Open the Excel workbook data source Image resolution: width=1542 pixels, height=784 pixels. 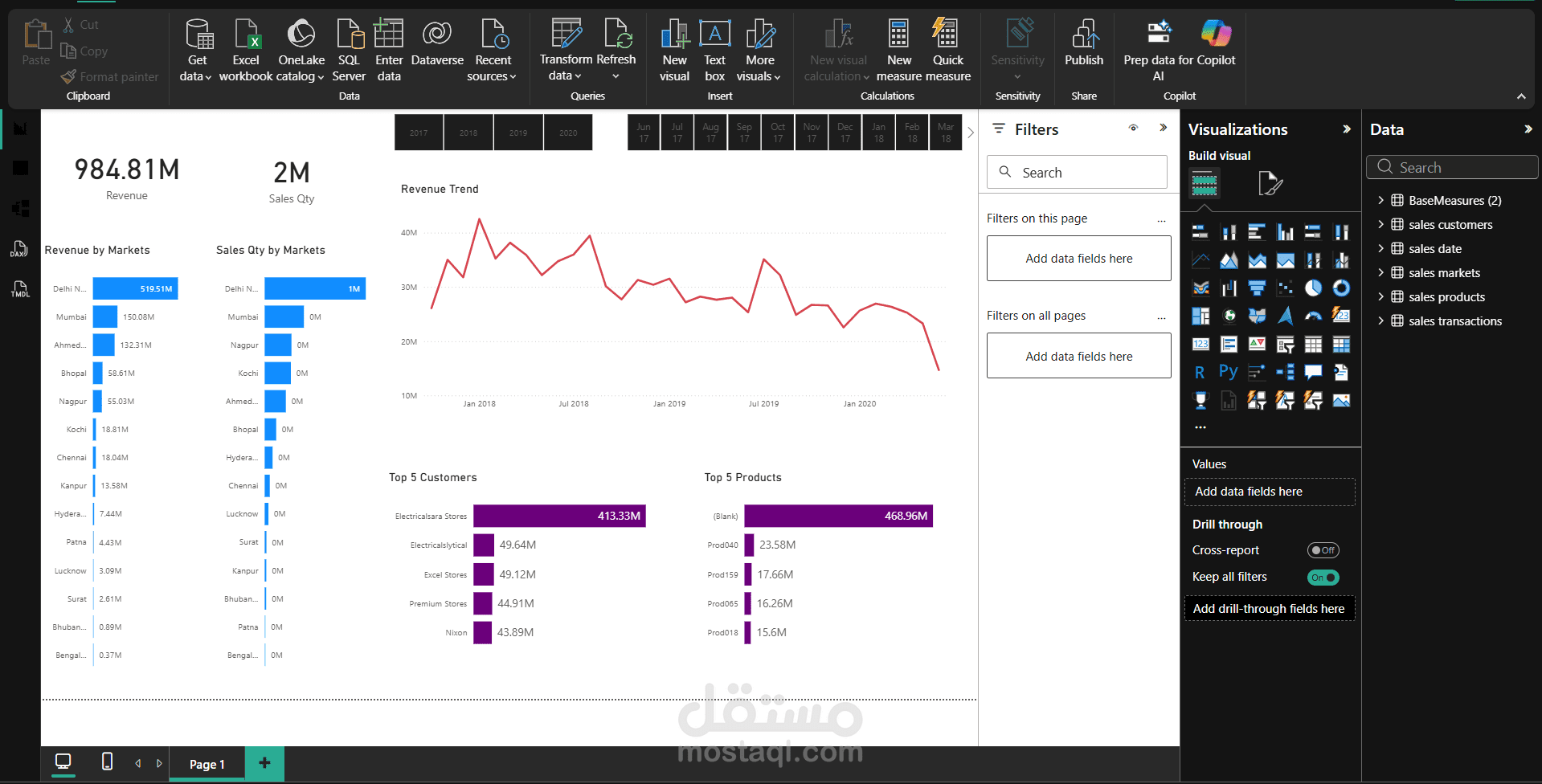[246, 50]
